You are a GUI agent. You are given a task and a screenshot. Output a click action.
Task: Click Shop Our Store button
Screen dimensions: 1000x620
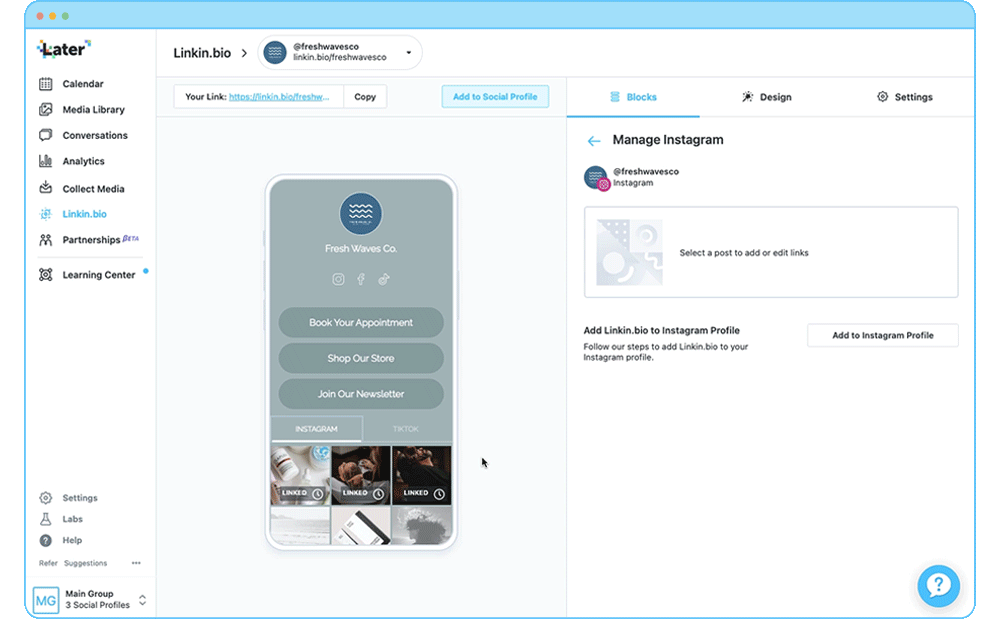coord(361,358)
